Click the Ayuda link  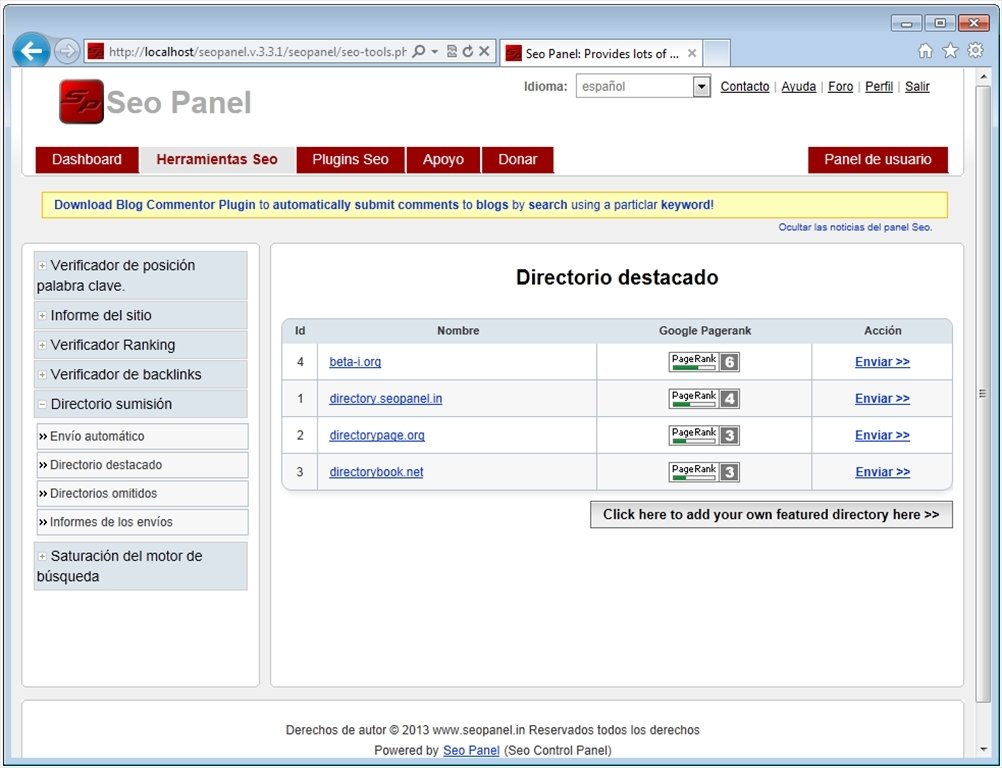(x=799, y=86)
